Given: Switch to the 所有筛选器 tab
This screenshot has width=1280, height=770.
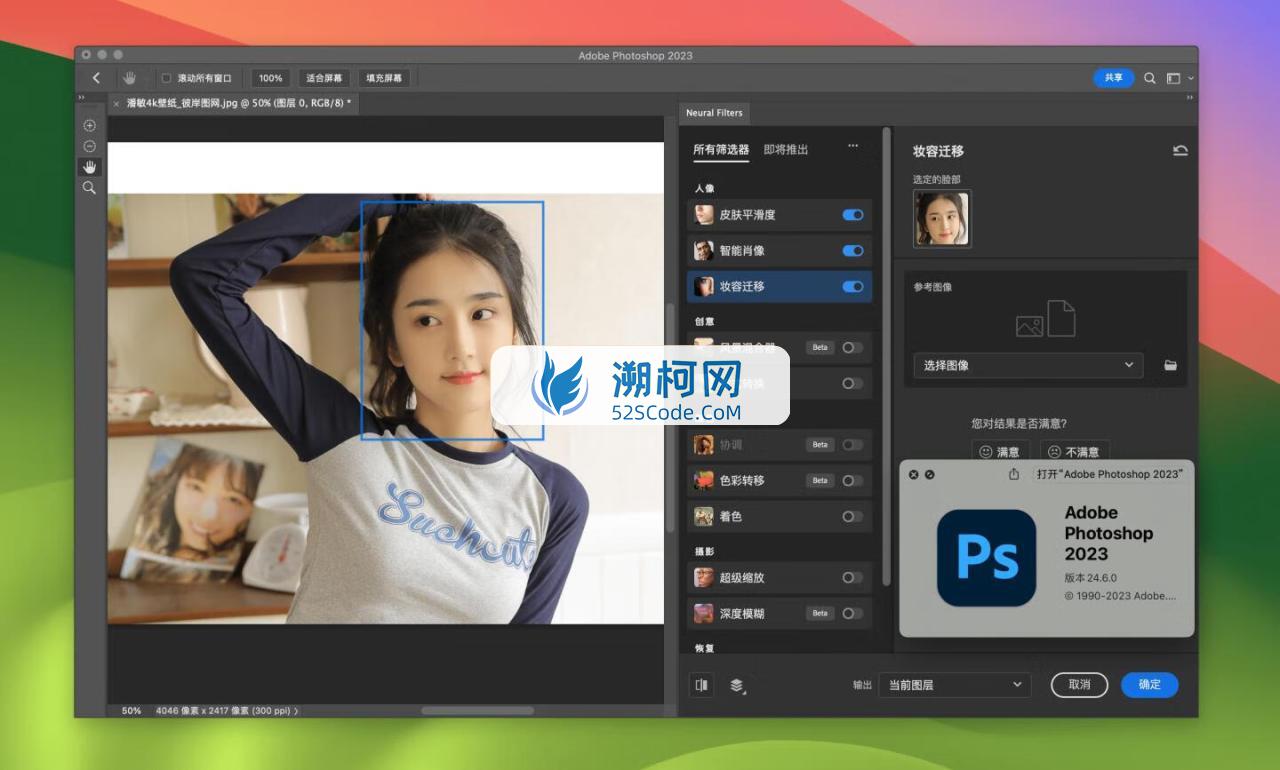Looking at the screenshot, I should tap(721, 150).
